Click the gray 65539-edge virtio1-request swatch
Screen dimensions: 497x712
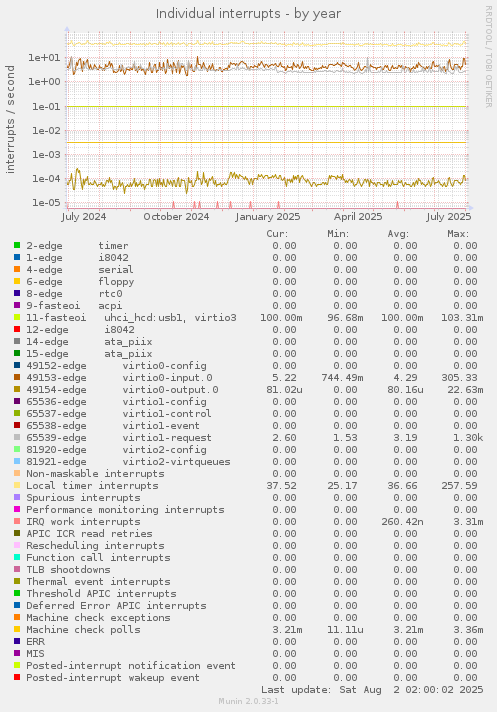pyautogui.click(x=17, y=437)
